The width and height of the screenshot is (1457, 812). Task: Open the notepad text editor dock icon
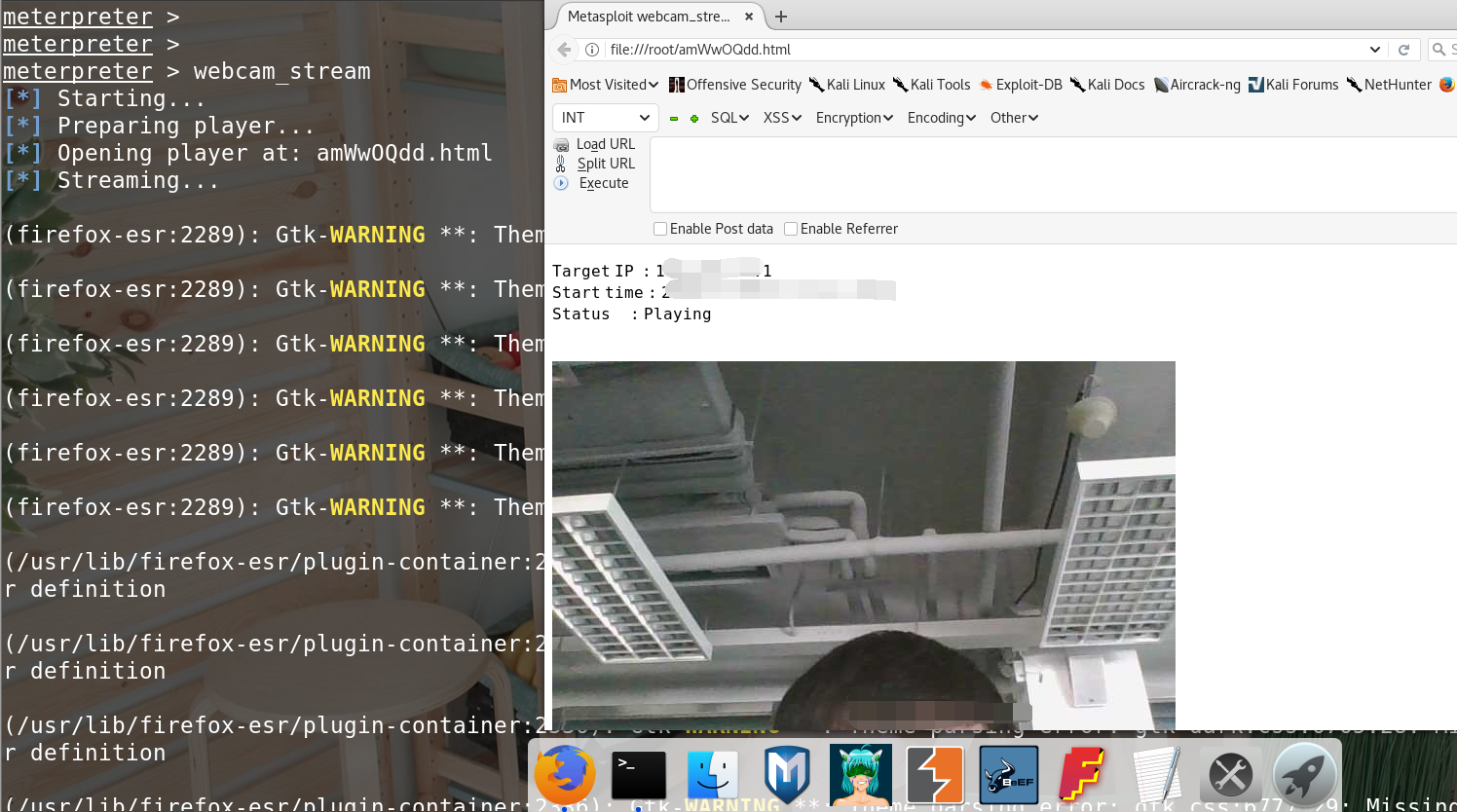pyautogui.click(x=1157, y=775)
